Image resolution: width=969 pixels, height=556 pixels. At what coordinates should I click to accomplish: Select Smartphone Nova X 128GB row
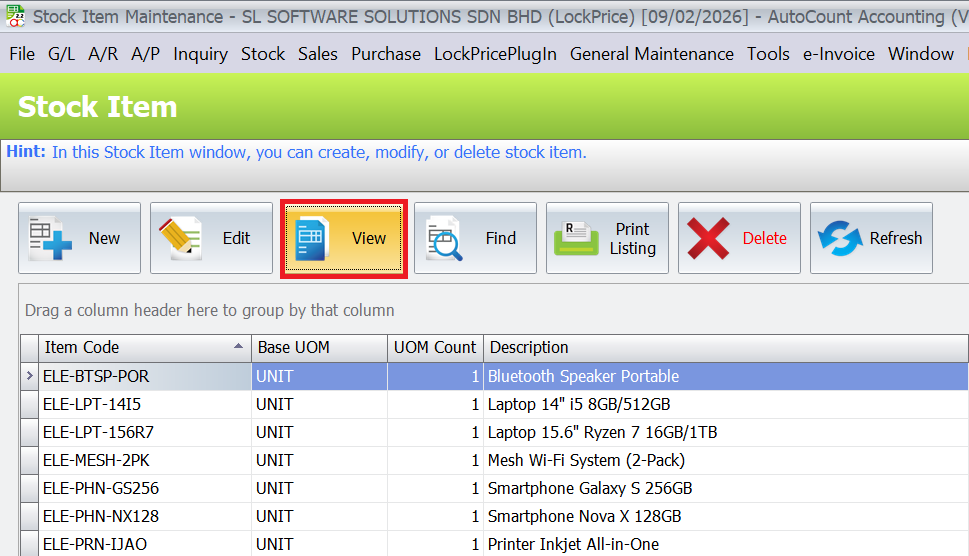point(584,516)
